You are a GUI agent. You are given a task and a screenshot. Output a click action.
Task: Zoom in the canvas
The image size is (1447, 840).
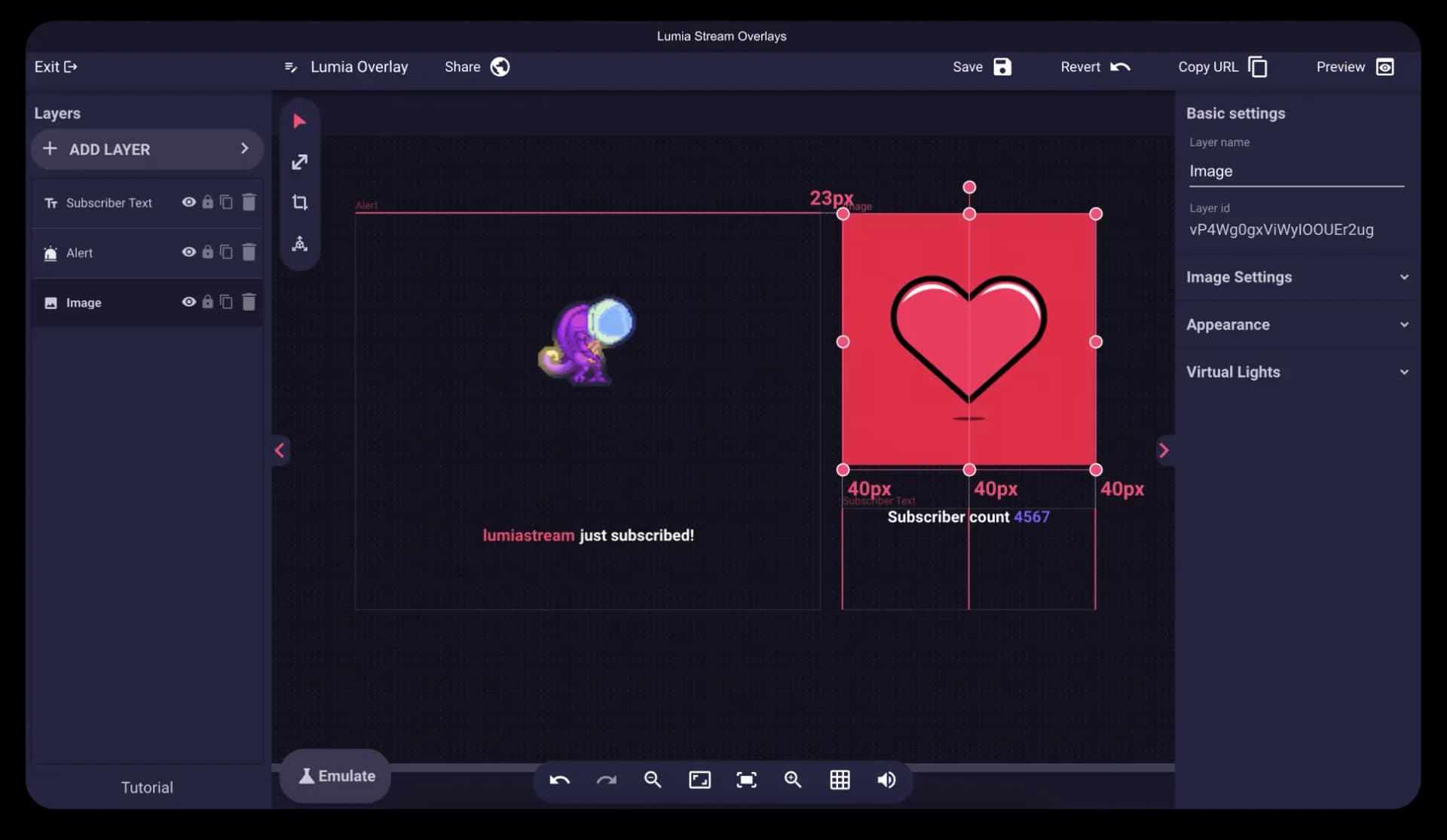click(793, 780)
